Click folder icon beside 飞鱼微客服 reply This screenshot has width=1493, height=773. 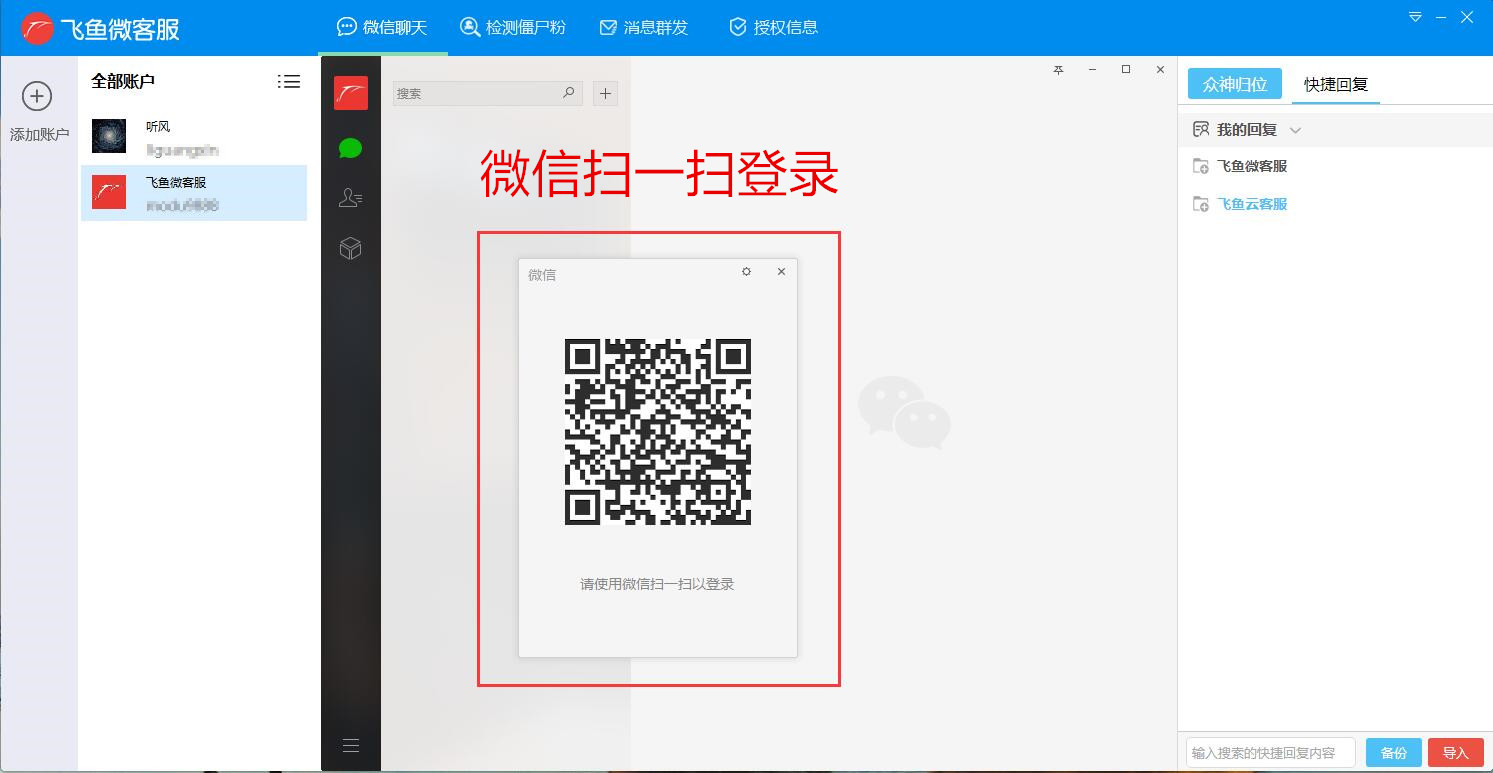[1201, 166]
